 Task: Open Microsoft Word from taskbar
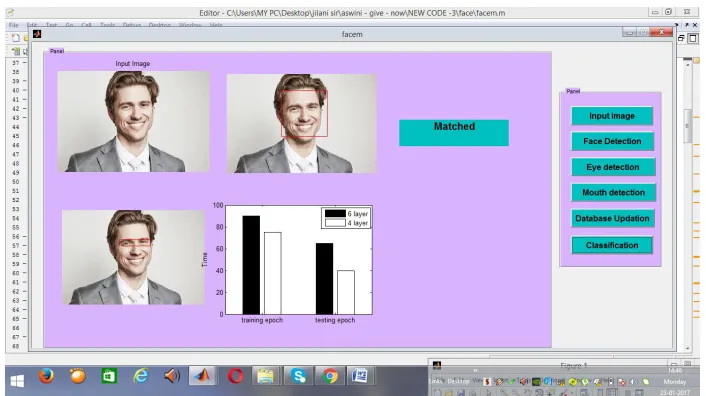(x=360, y=376)
